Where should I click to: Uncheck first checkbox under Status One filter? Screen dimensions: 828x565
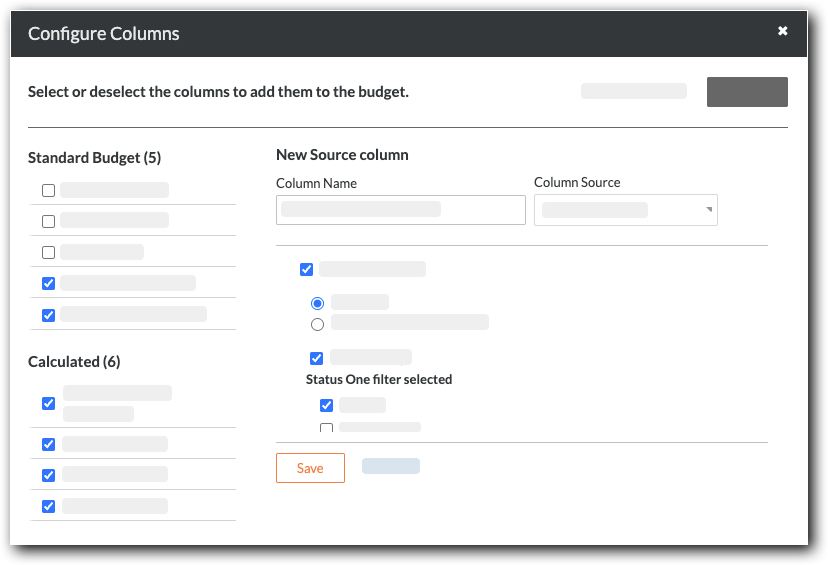coord(326,406)
